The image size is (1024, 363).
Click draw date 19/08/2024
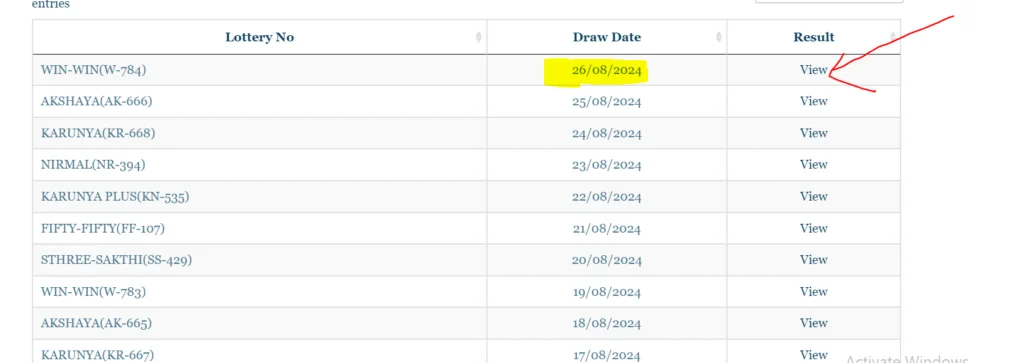(x=607, y=292)
